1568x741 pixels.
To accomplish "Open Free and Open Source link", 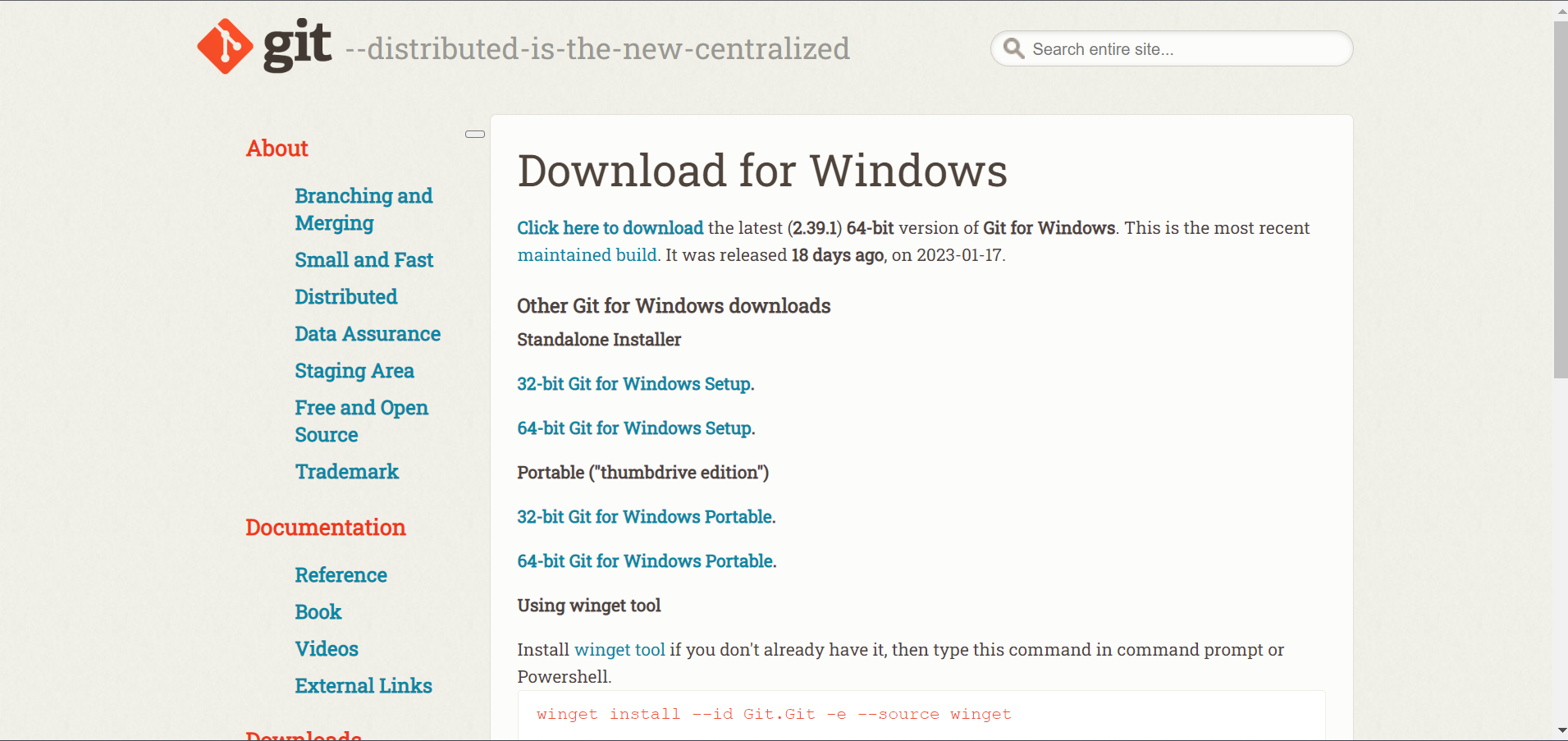I will [x=362, y=421].
